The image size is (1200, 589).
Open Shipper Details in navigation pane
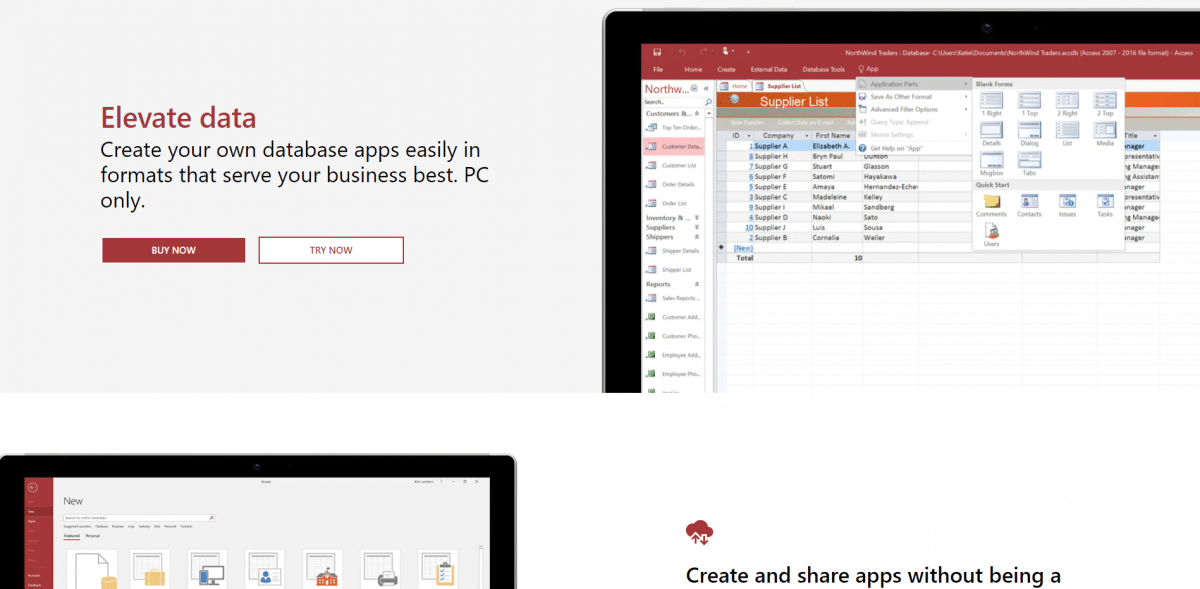[x=678, y=251]
